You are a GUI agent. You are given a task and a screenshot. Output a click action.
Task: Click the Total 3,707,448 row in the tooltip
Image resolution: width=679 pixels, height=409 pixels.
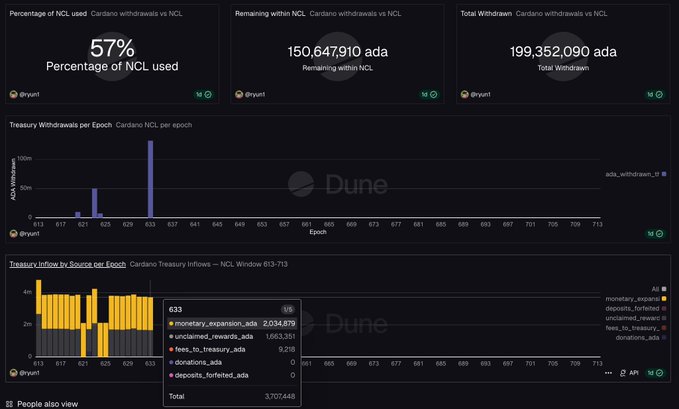coord(232,396)
